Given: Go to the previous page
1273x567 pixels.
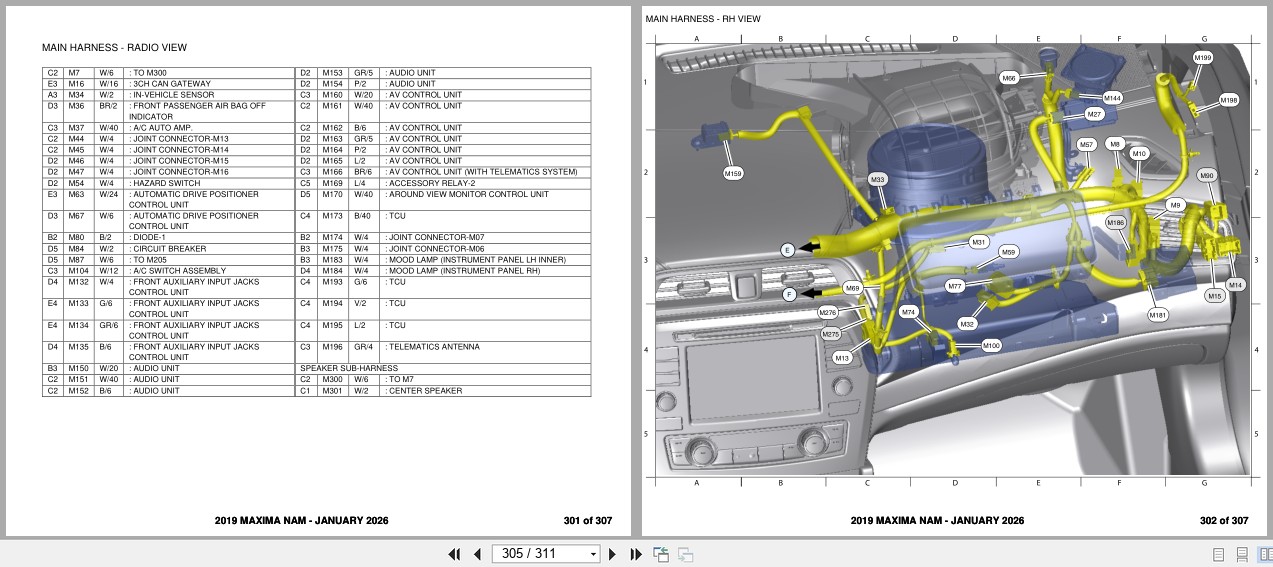Looking at the screenshot, I should tap(477, 554).
